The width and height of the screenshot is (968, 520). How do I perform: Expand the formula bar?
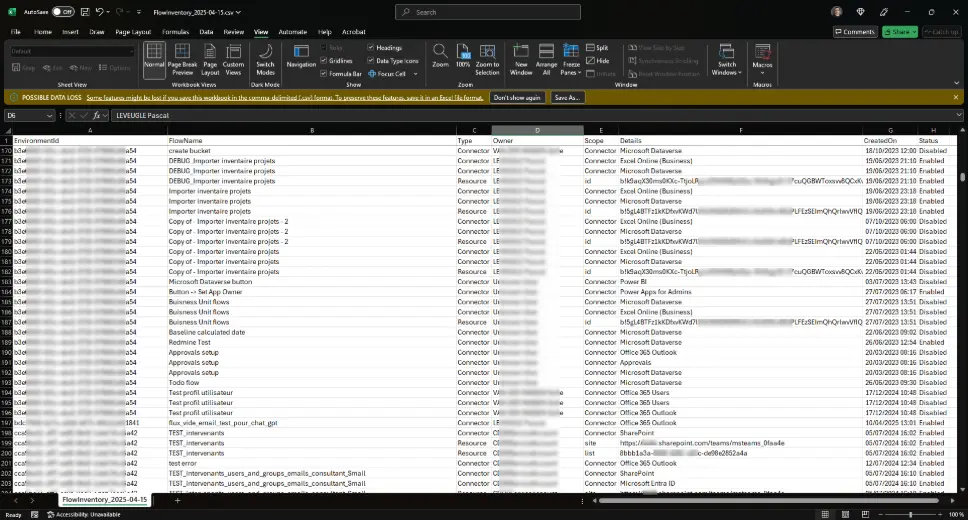[x=959, y=115]
